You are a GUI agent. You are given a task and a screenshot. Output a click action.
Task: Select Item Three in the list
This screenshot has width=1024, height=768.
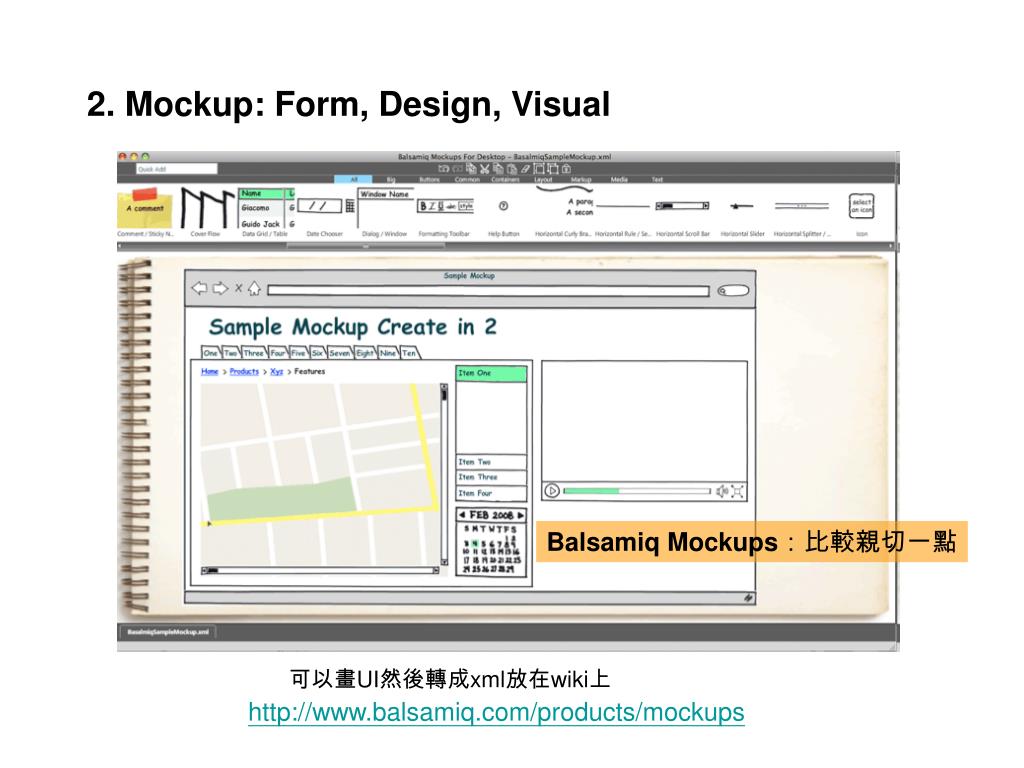tap(491, 477)
